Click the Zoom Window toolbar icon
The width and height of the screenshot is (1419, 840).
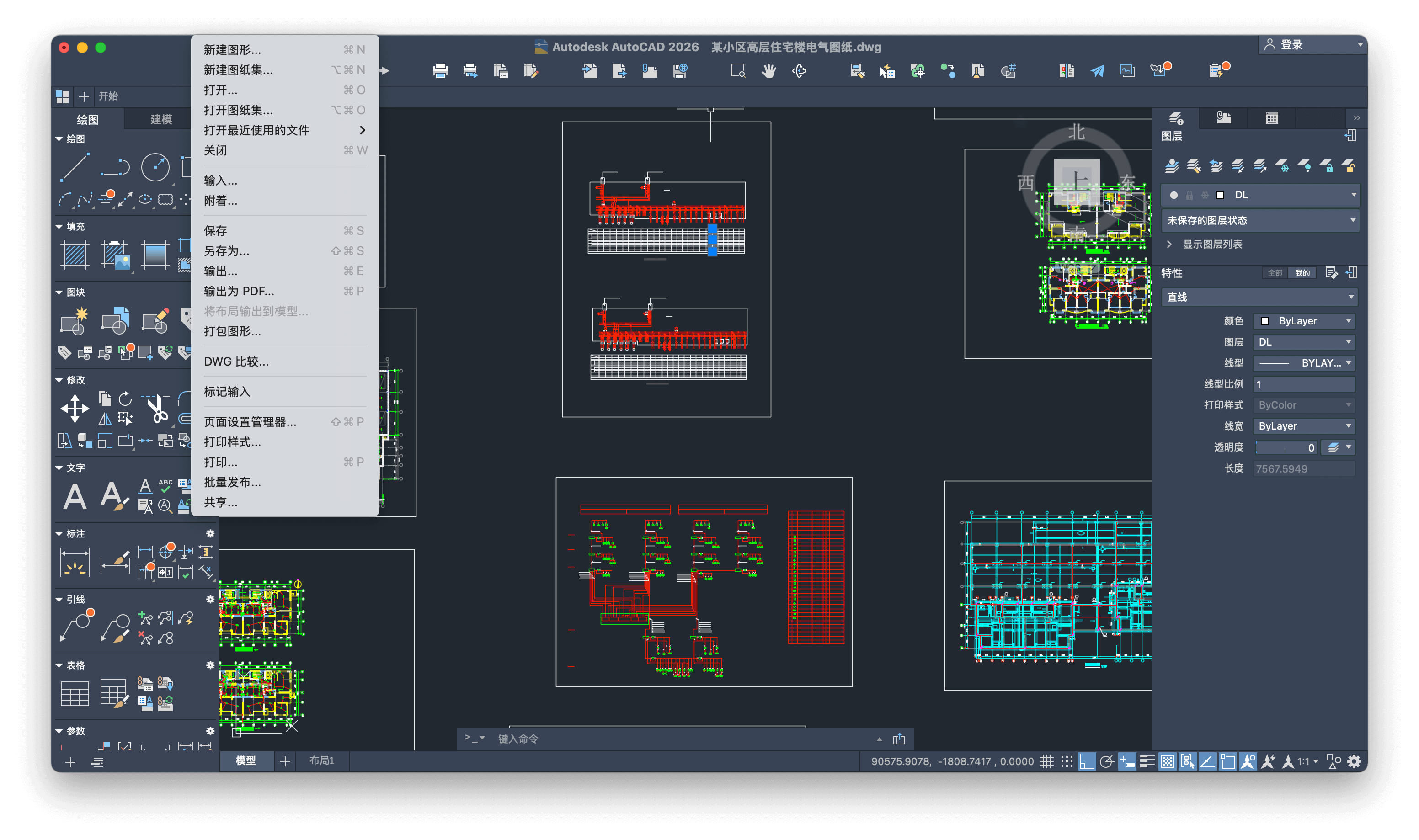pyautogui.click(x=737, y=71)
